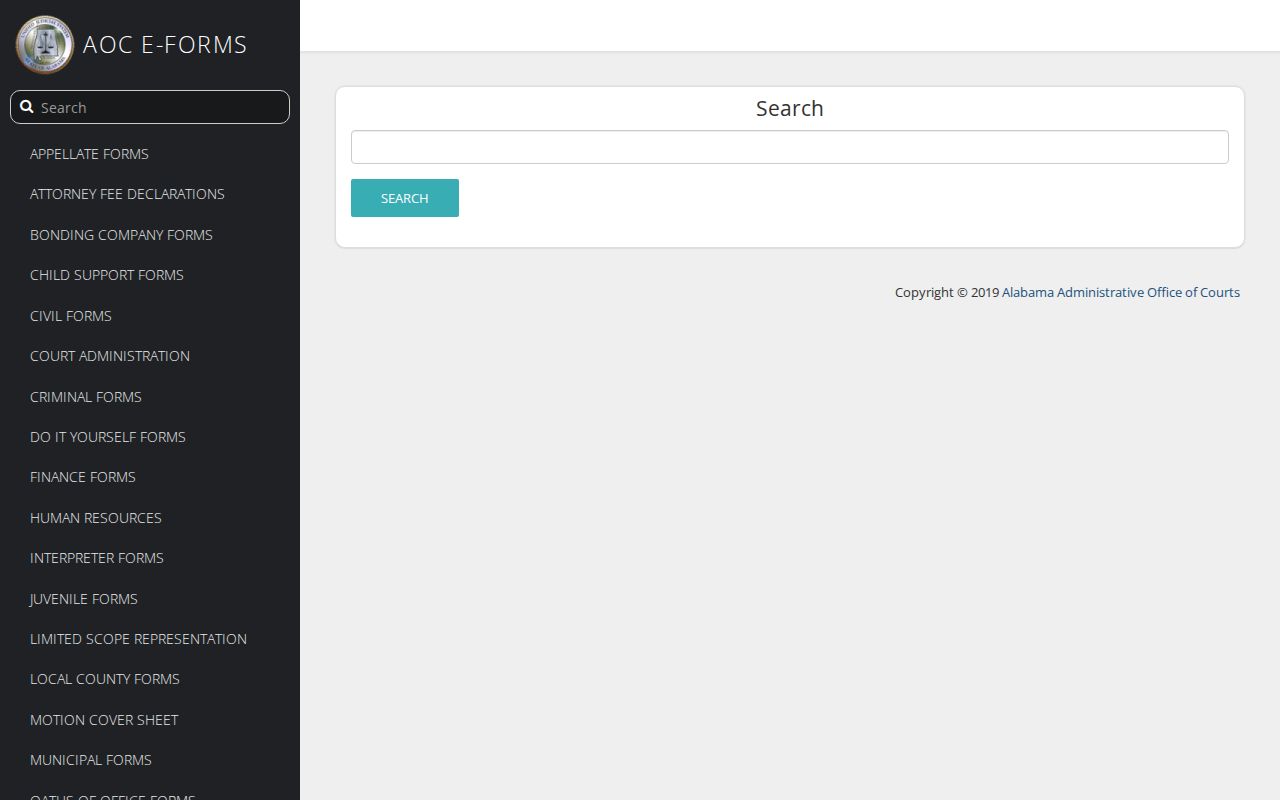Image resolution: width=1280 pixels, height=800 pixels.
Task: Select BONDING COMPANY FORMS
Action: [x=121, y=235]
